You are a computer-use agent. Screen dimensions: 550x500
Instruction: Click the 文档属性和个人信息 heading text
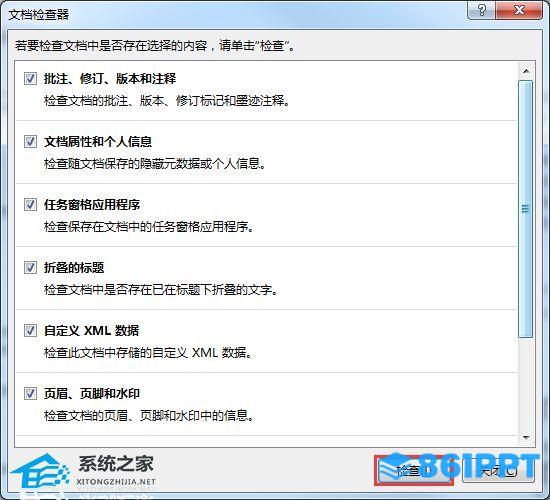[98, 142]
